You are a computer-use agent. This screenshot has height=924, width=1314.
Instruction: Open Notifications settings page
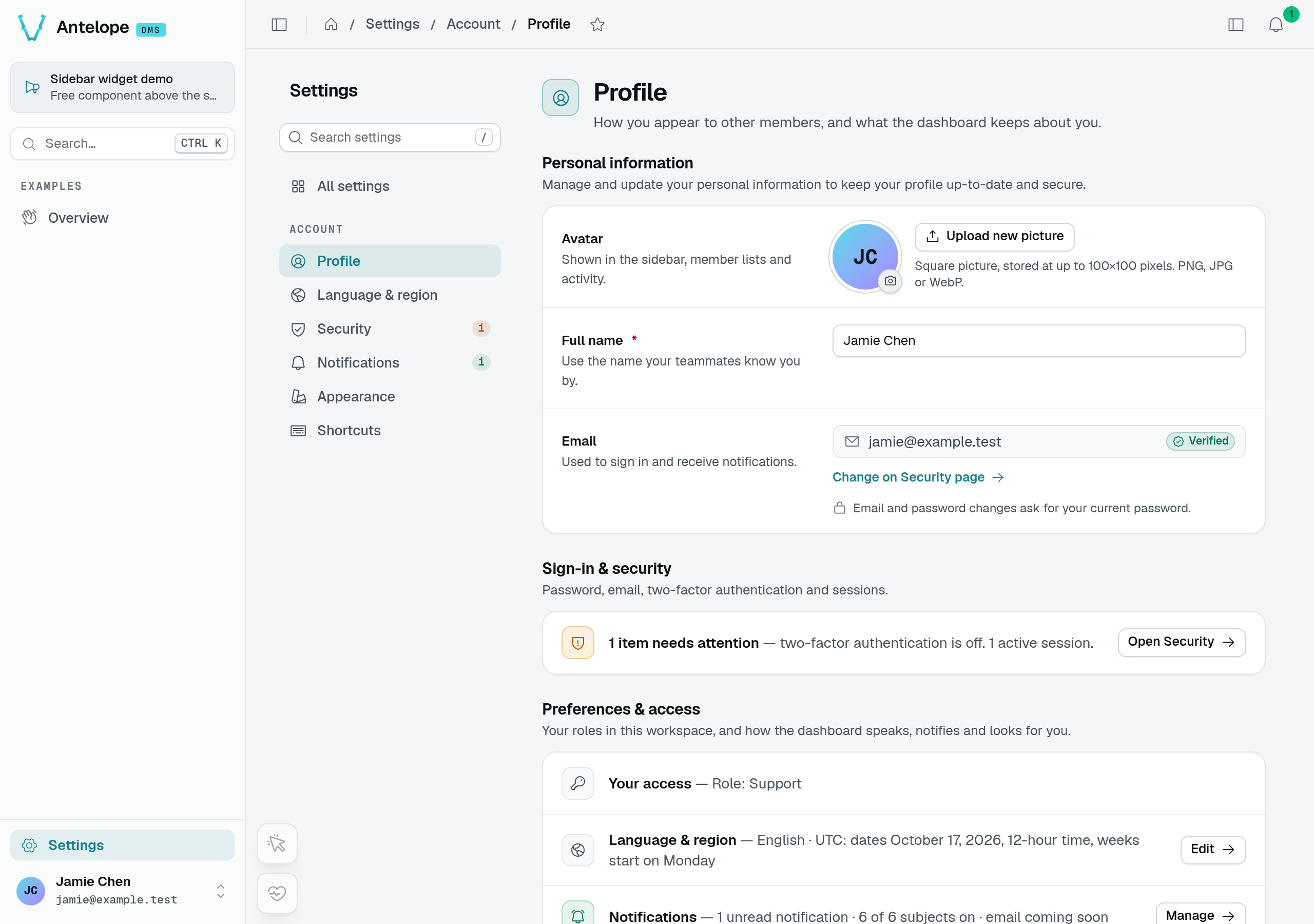(x=390, y=362)
